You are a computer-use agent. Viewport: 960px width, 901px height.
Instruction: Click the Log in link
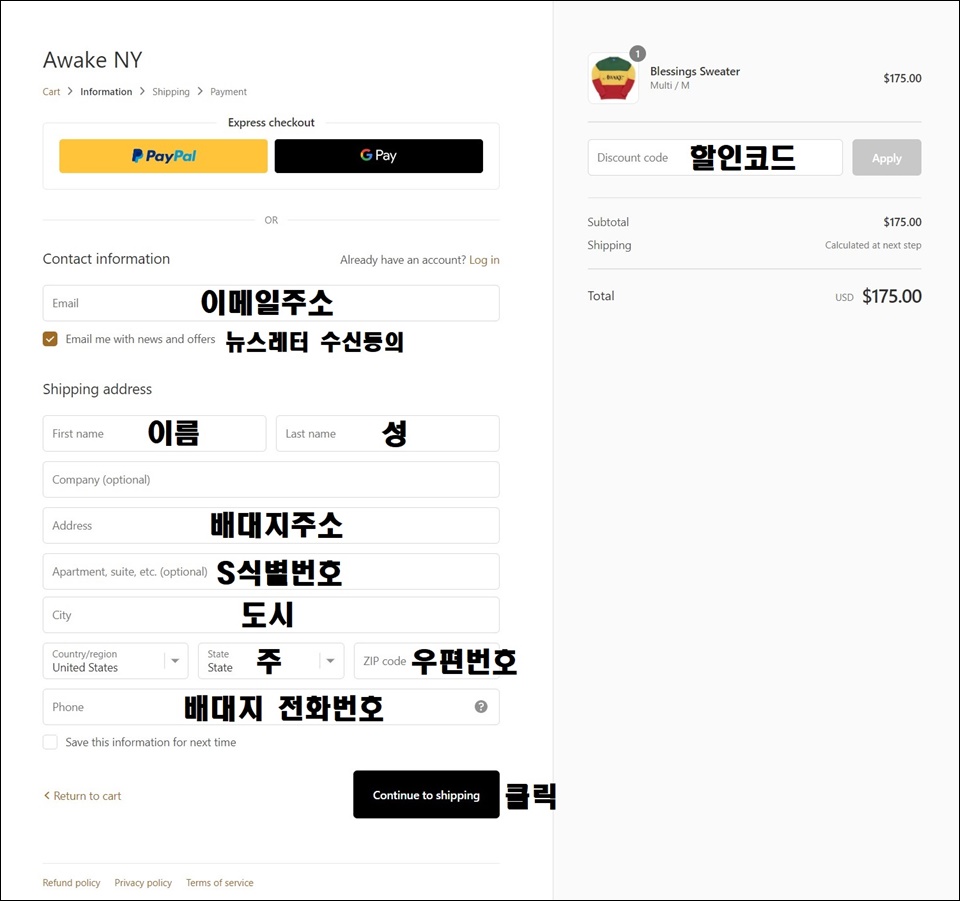pos(484,260)
